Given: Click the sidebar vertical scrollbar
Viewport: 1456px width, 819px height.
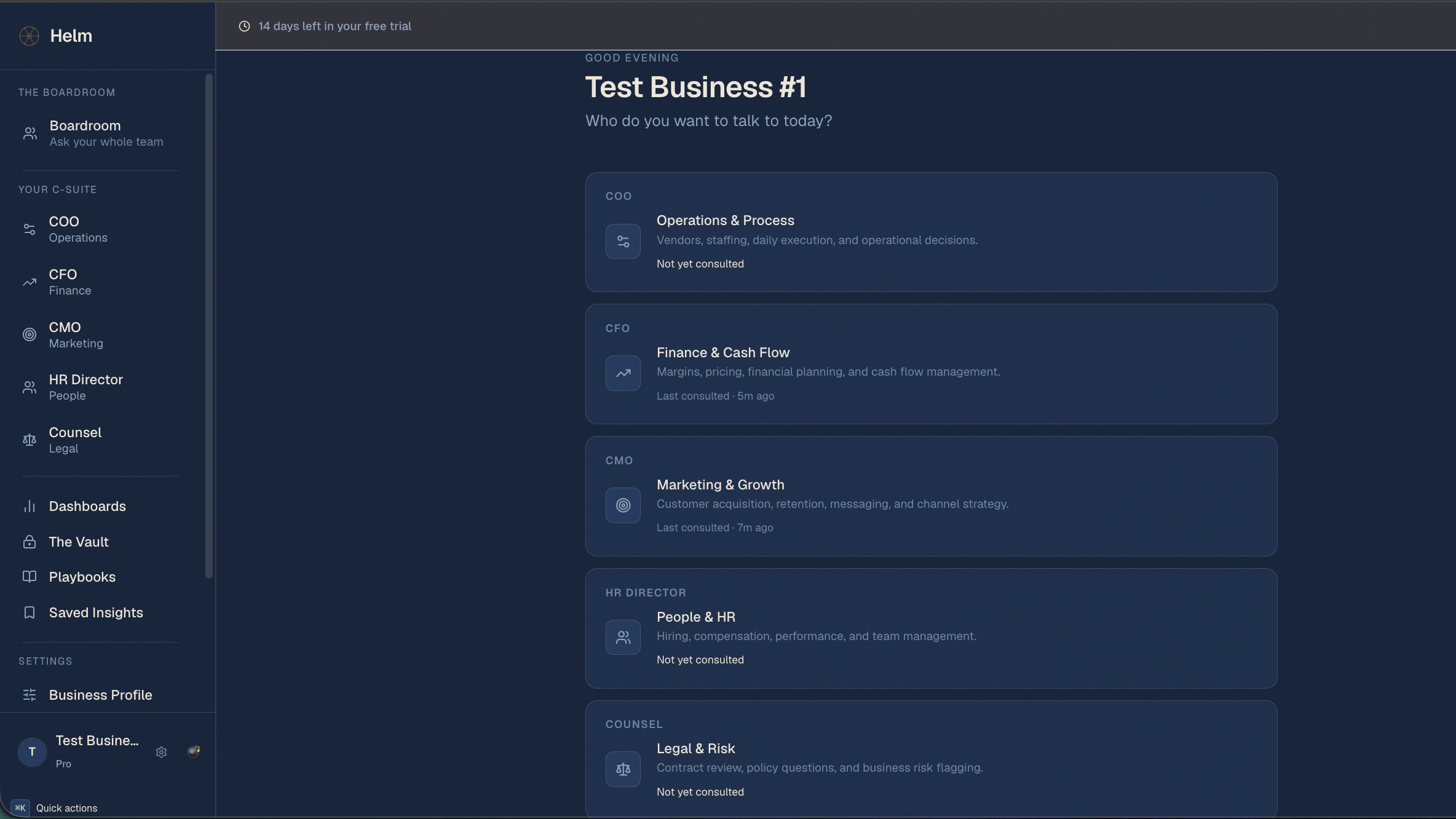Looking at the screenshot, I should click(x=209, y=326).
